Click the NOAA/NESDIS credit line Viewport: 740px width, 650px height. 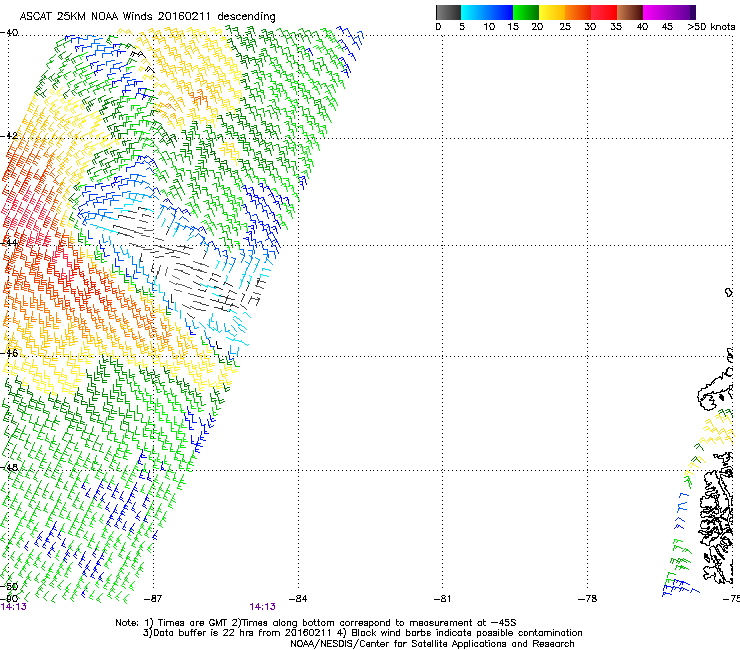(432, 644)
